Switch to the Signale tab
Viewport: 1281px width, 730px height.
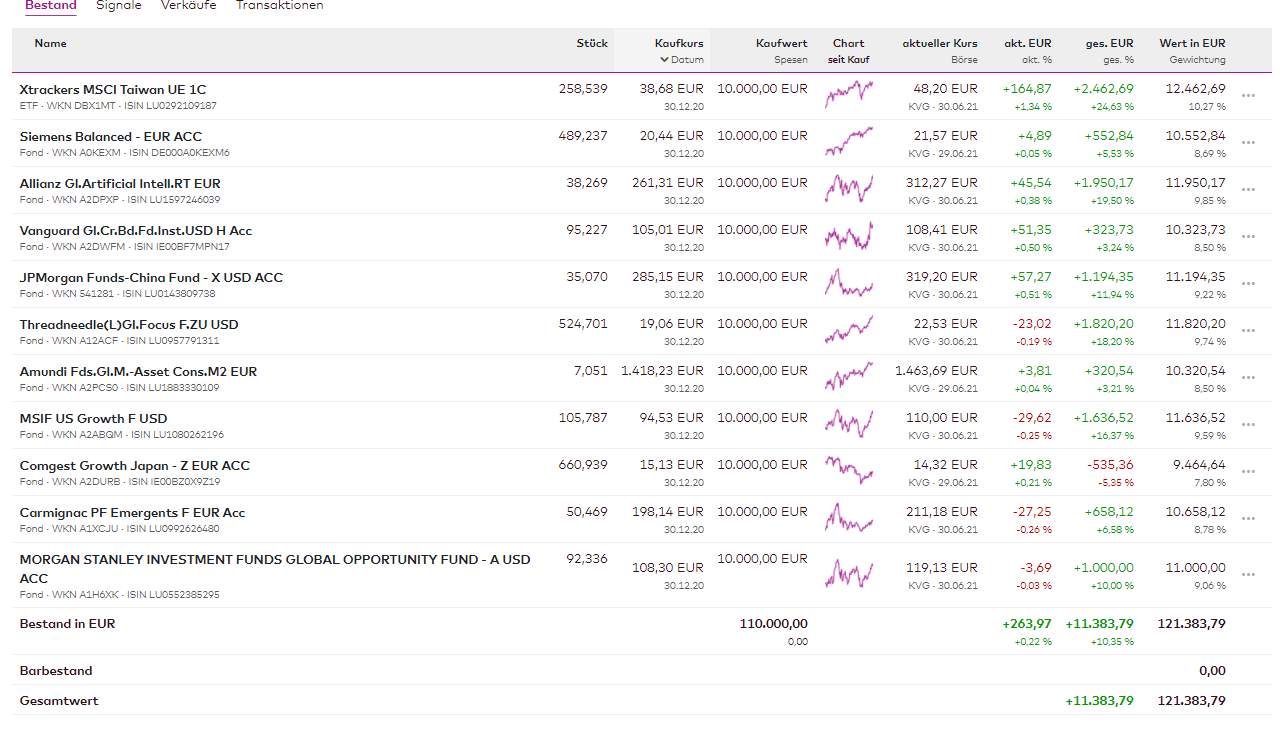(x=119, y=6)
